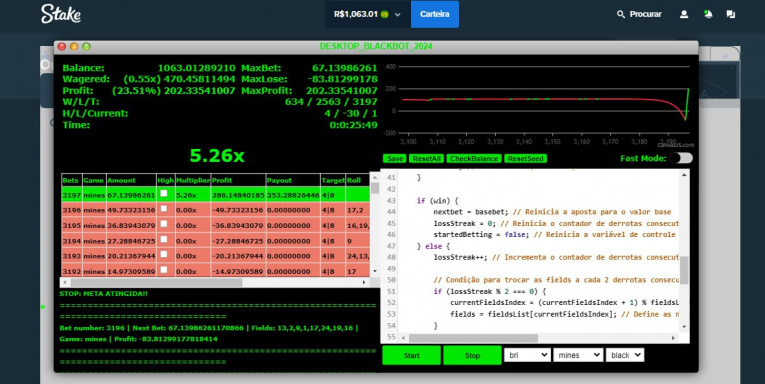
Task: Open the user profile icon
Action: [x=684, y=14]
